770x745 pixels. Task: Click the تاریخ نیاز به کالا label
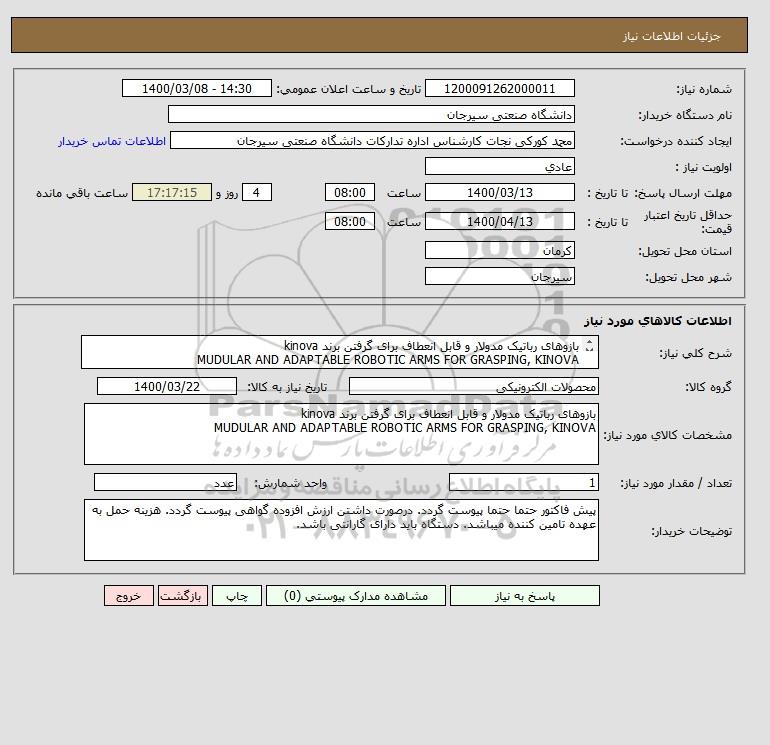287,387
